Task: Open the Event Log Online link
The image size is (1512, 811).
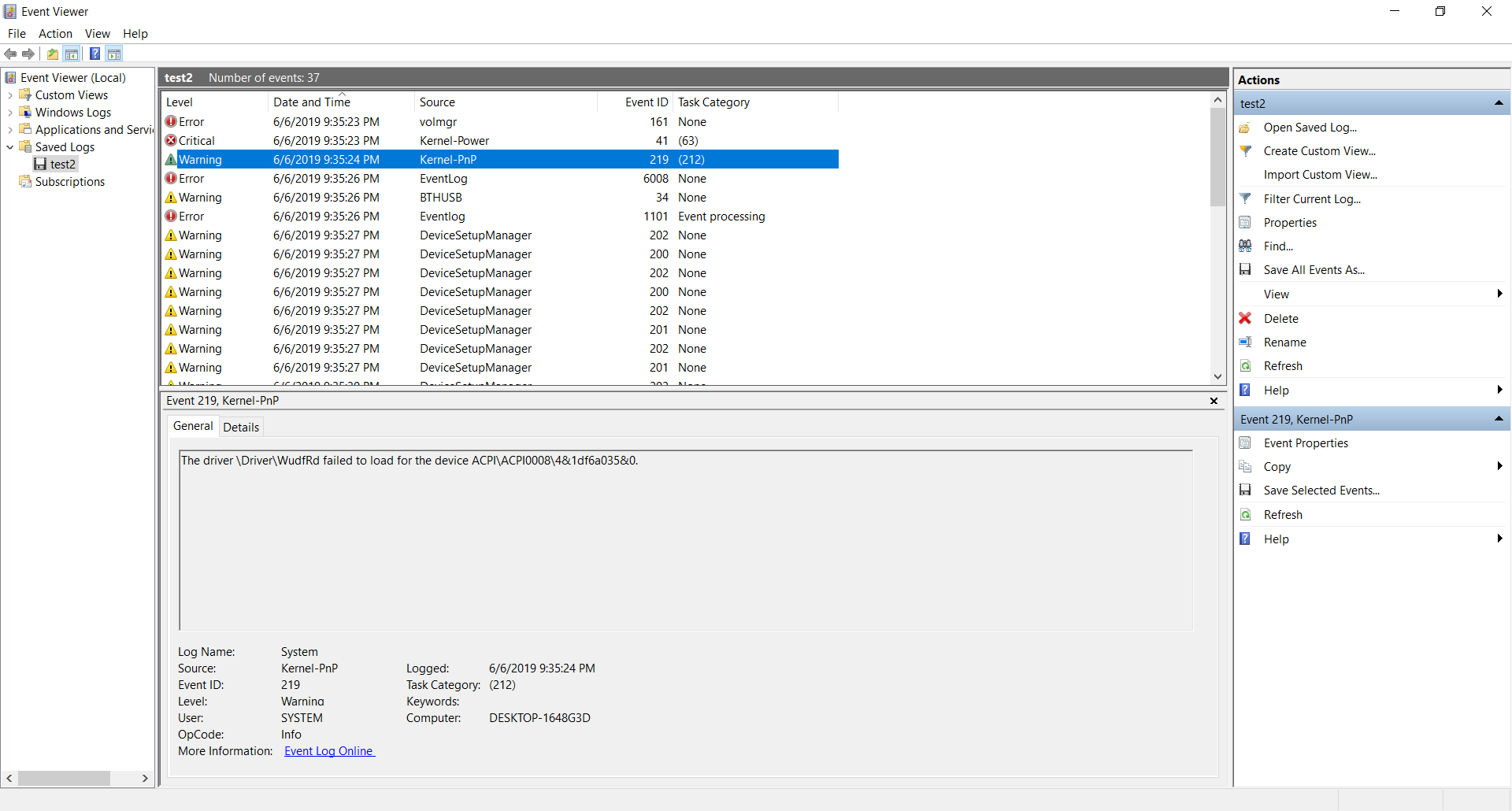Action: [328, 751]
